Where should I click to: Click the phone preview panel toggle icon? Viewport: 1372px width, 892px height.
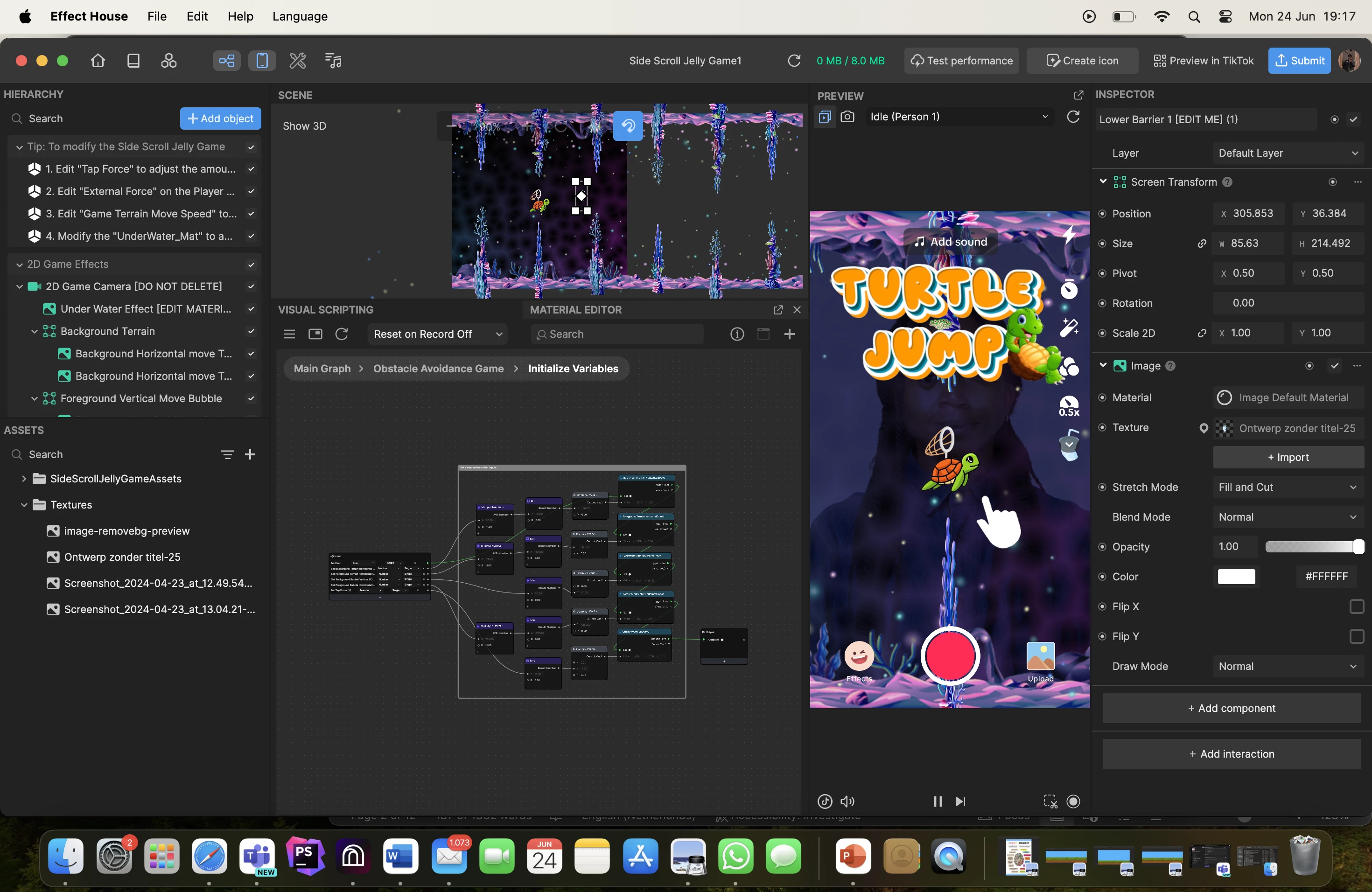point(262,61)
